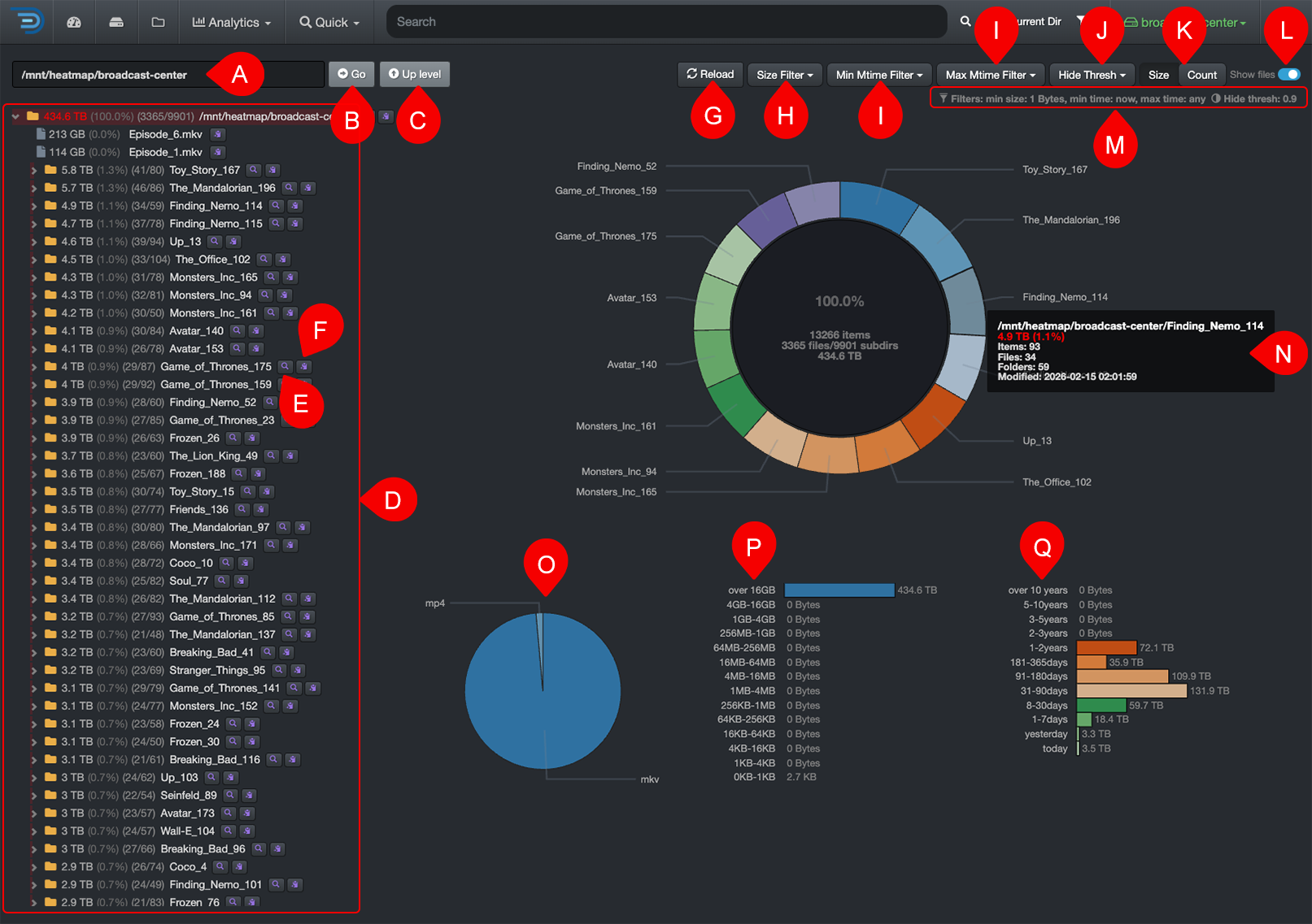This screenshot has height=924, width=1312.
Task: Click search icon for Game_of_Thrones_175
Action: click(x=286, y=367)
